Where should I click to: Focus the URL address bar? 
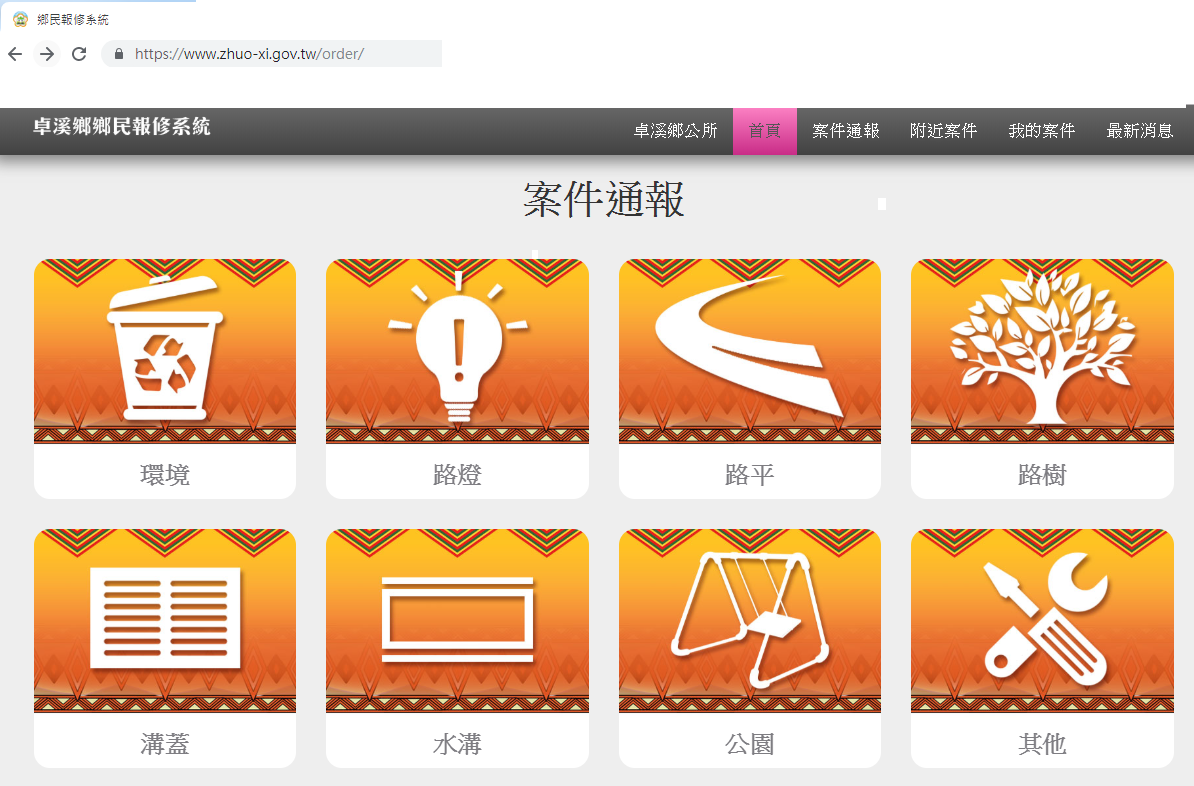[x=272, y=54]
